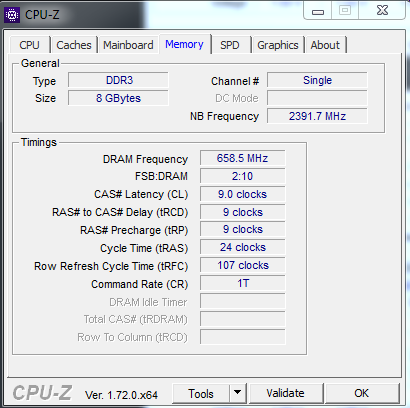The width and height of the screenshot is (410, 408).
Task: Click the RAS# Precharge (tRP) label
Action: (134, 230)
